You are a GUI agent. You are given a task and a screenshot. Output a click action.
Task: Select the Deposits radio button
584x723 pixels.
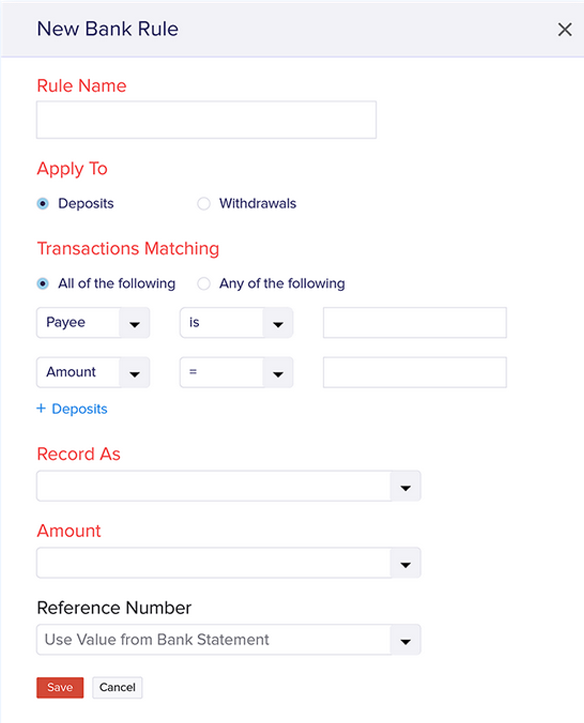(43, 203)
